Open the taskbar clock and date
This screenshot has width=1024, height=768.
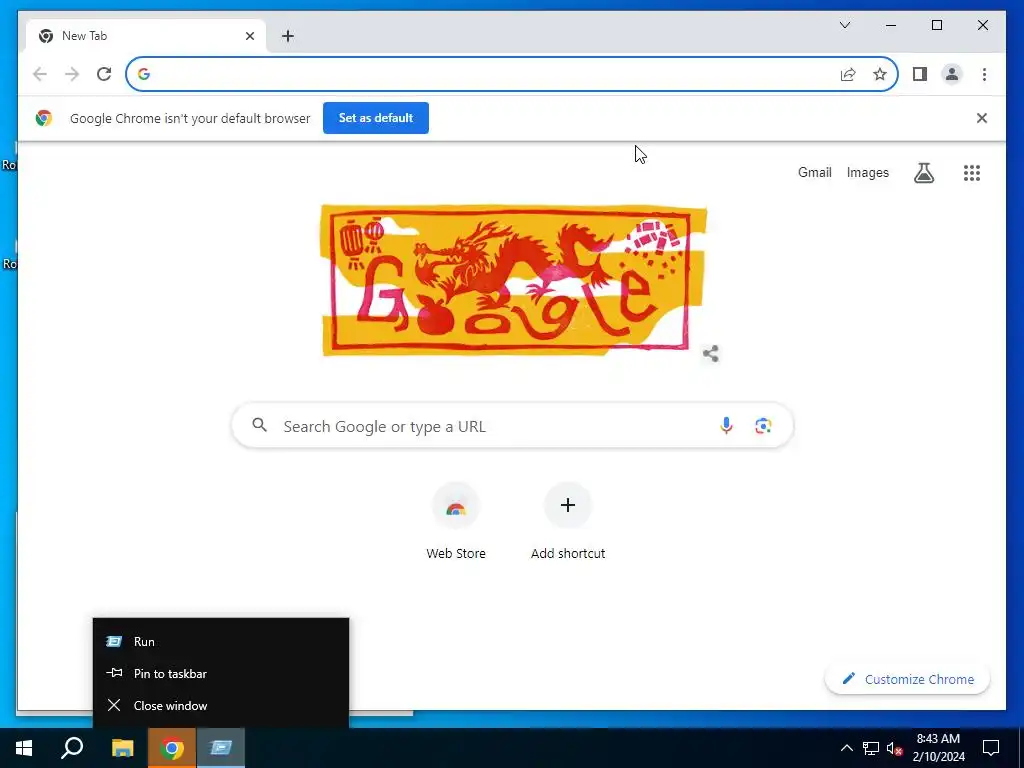point(938,748)
